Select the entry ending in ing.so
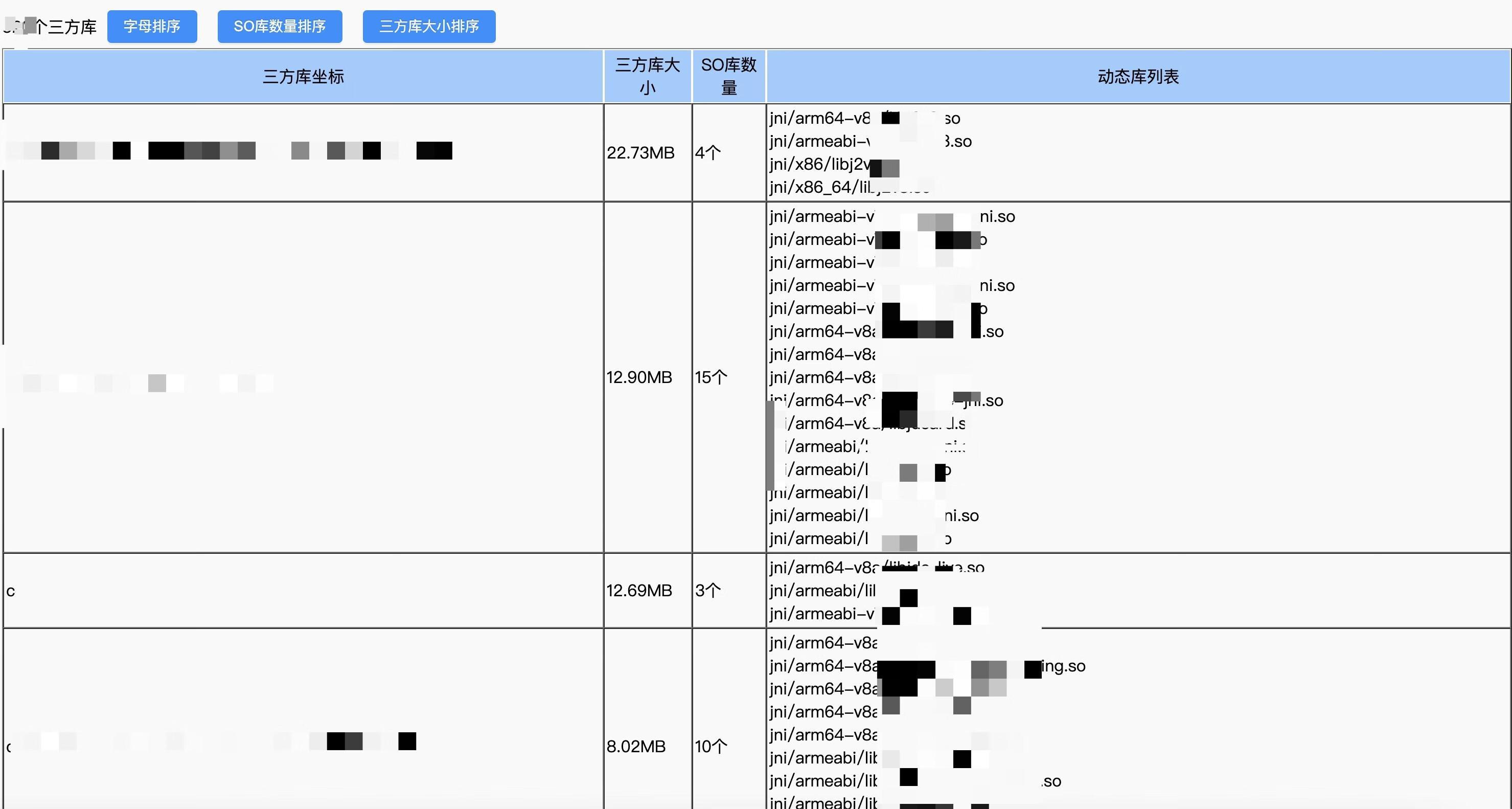 click(x=927, y=666)
